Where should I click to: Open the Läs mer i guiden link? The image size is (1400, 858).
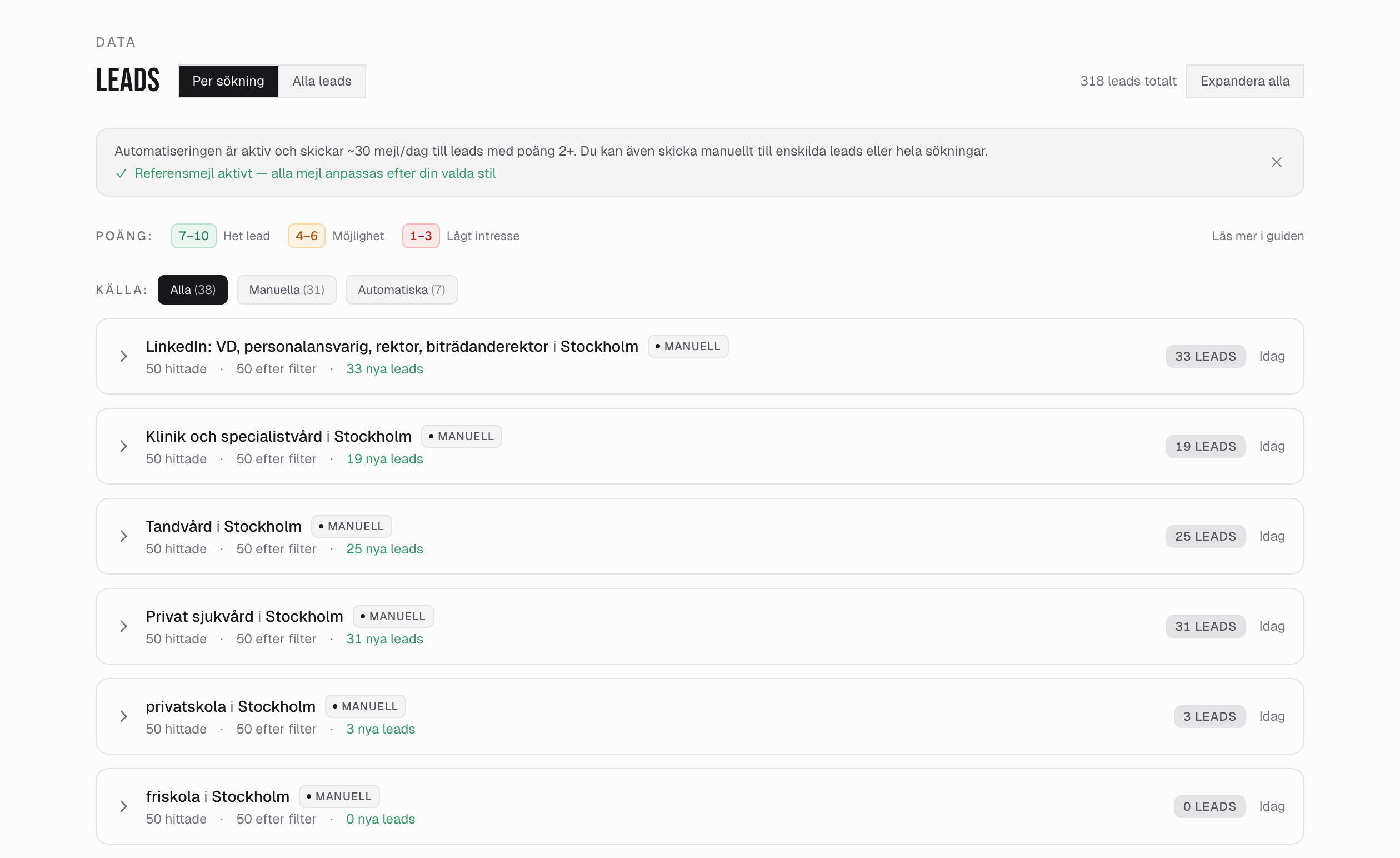coord(1257,236)
